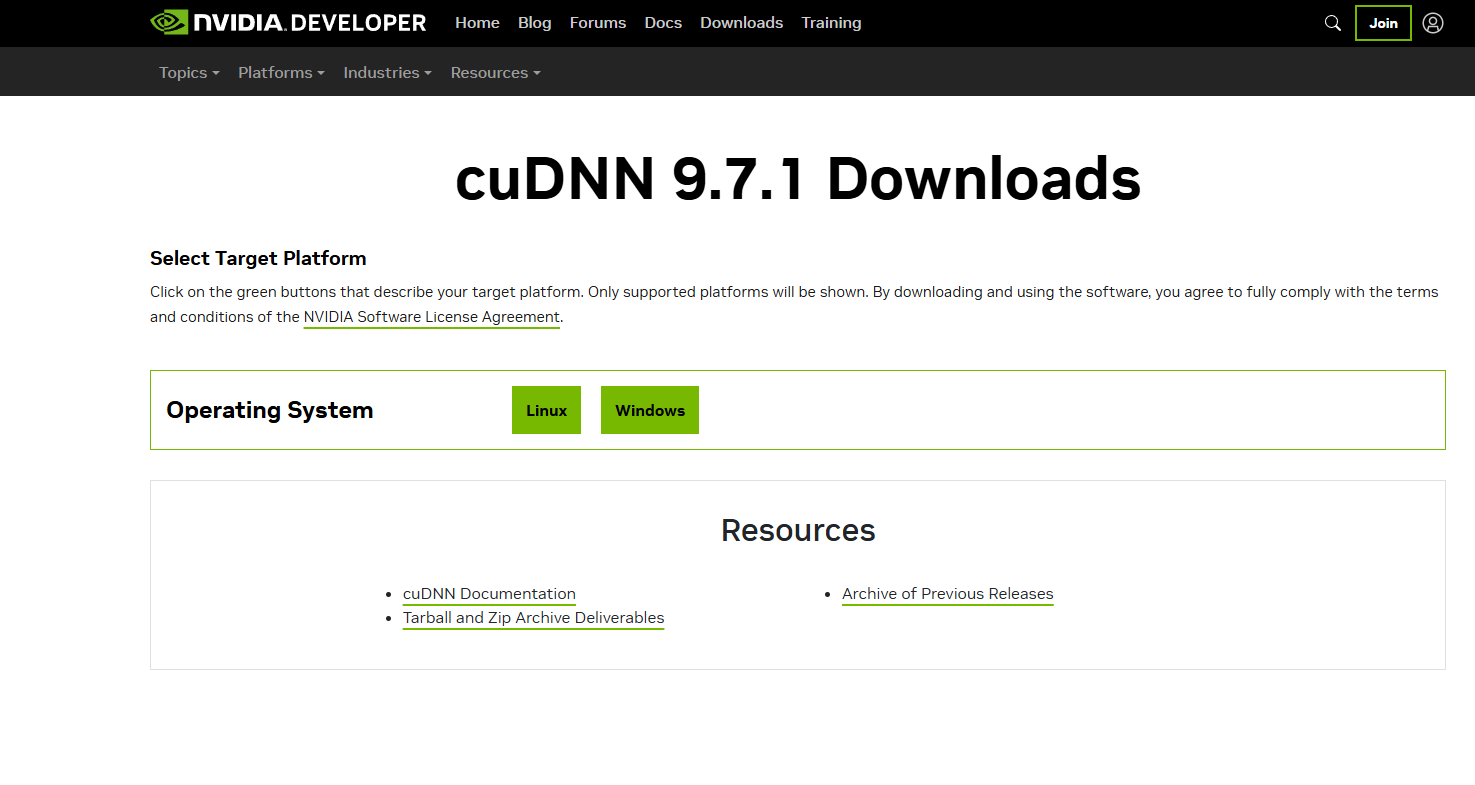This screenshot has height=785, width=1475.
Task: Open the search magnifier icon
Action: [1332, 23]
